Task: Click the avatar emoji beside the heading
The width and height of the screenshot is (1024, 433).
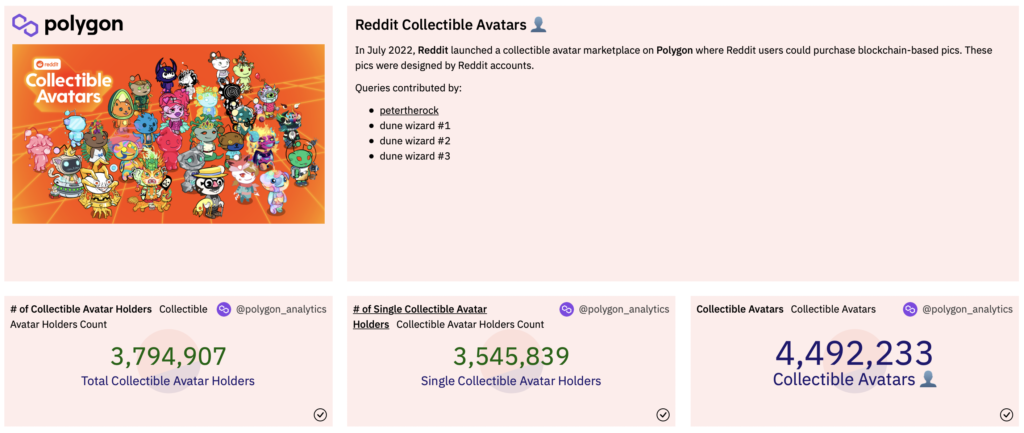Action: pyautogui.click(x=537, y=25)
